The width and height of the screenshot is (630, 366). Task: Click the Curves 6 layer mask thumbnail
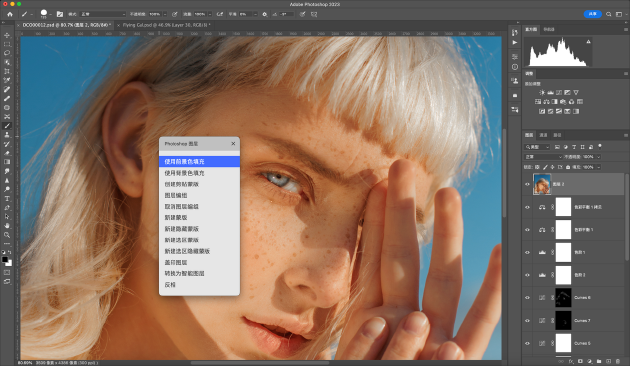coord(563,298)
